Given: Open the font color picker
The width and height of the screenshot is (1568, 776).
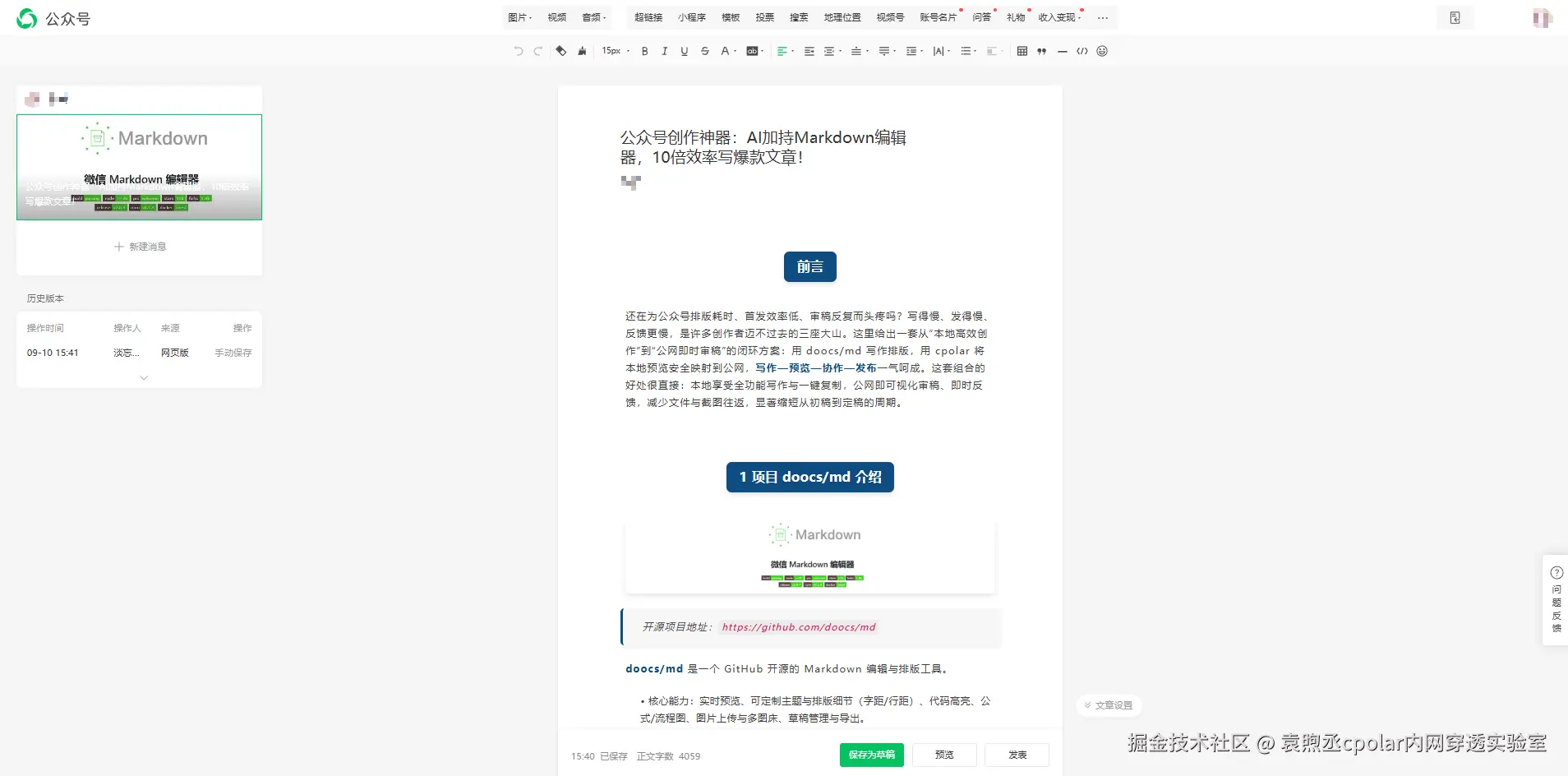Looking at the screenshot, I should [728, 51].
